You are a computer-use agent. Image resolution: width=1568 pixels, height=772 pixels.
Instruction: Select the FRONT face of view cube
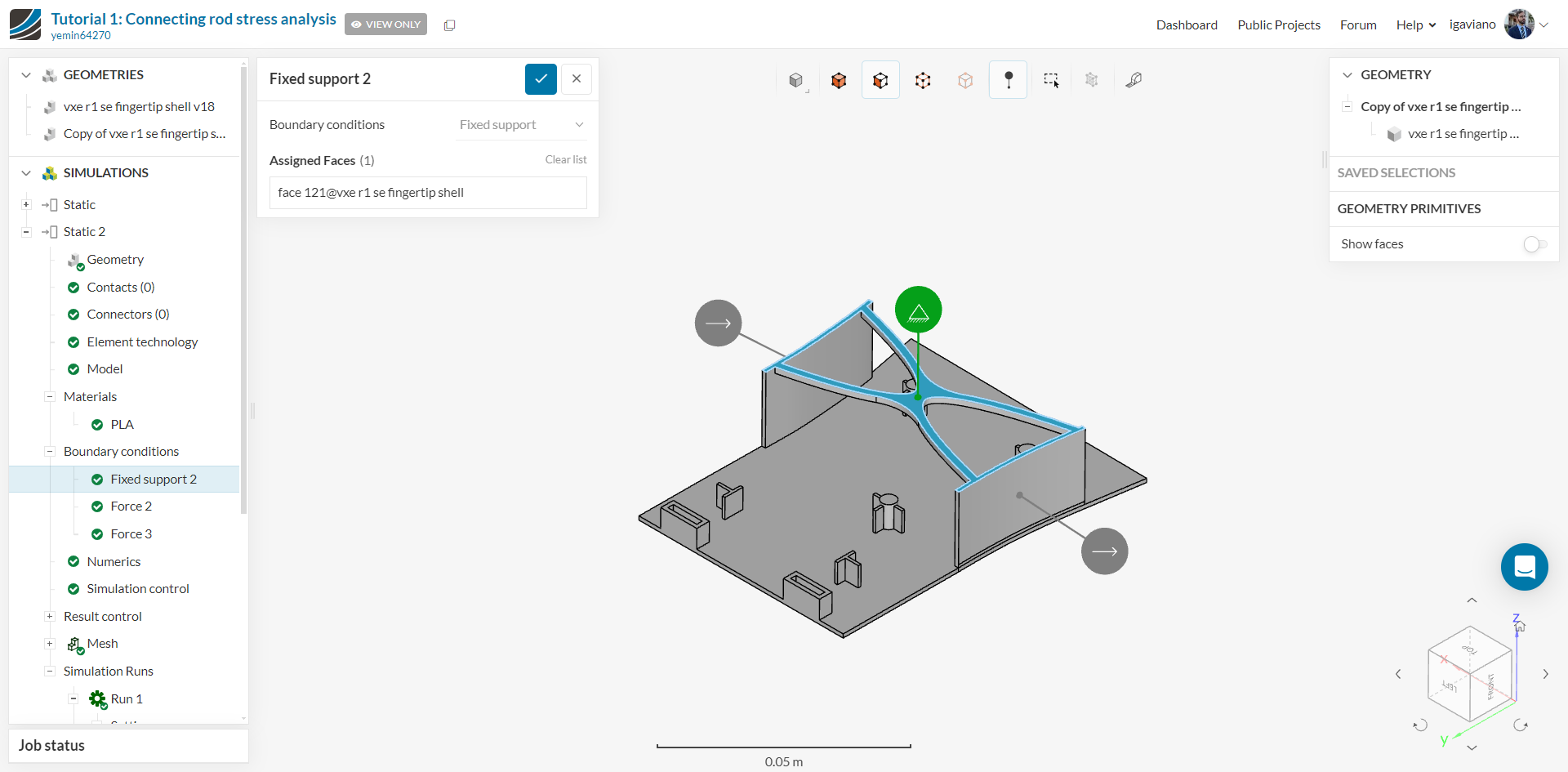tap(1490, 686)
